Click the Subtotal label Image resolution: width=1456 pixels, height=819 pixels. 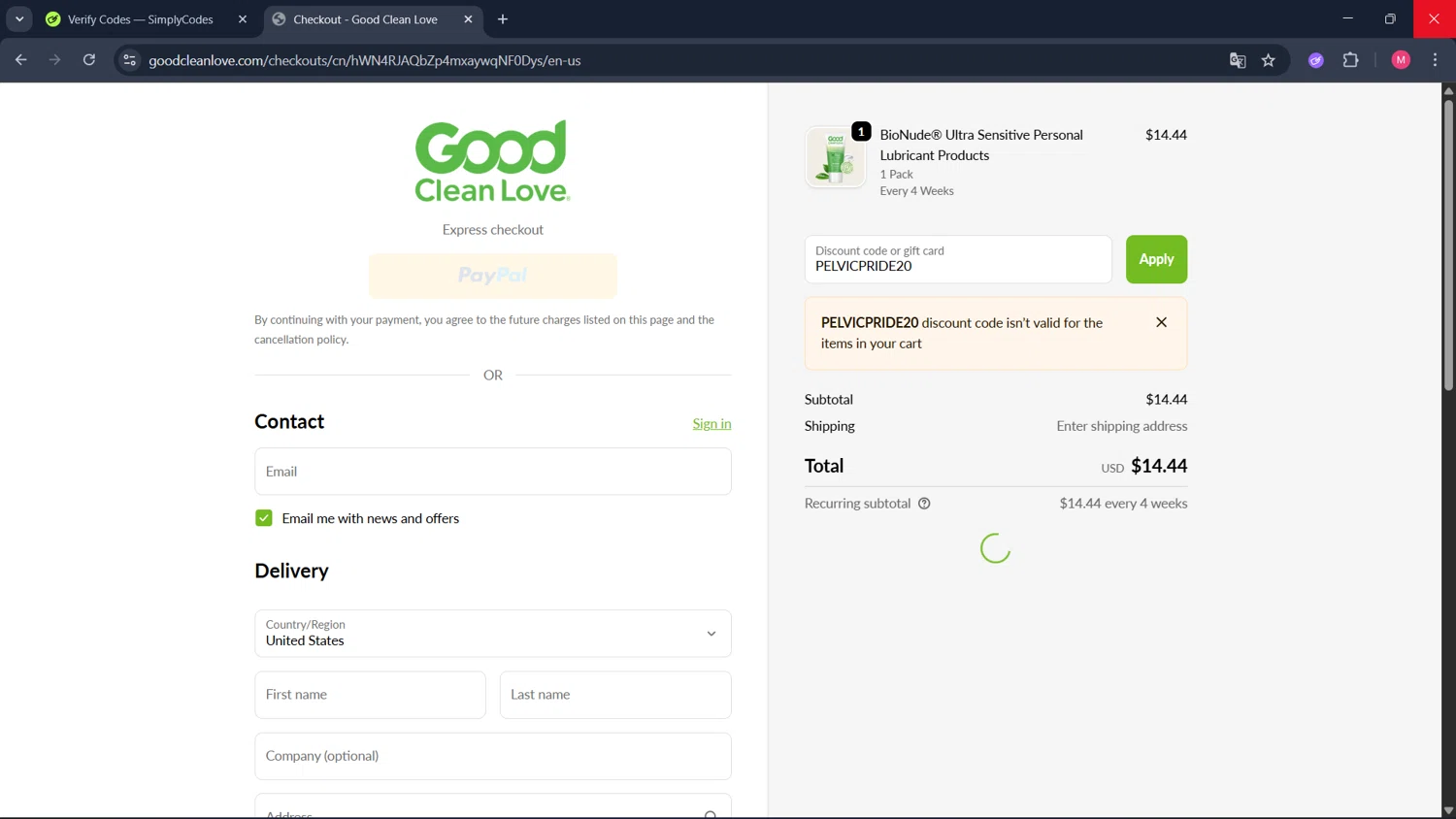click(829, 400)
